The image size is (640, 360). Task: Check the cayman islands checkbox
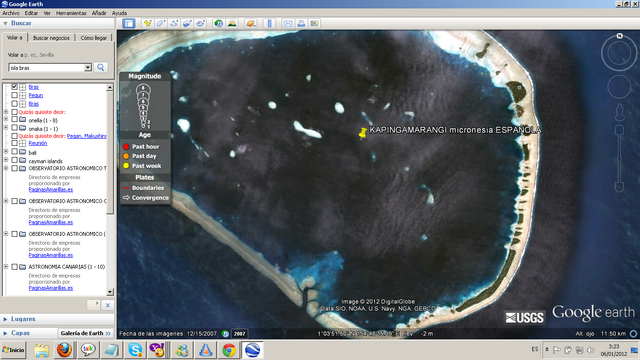(15, 160)
